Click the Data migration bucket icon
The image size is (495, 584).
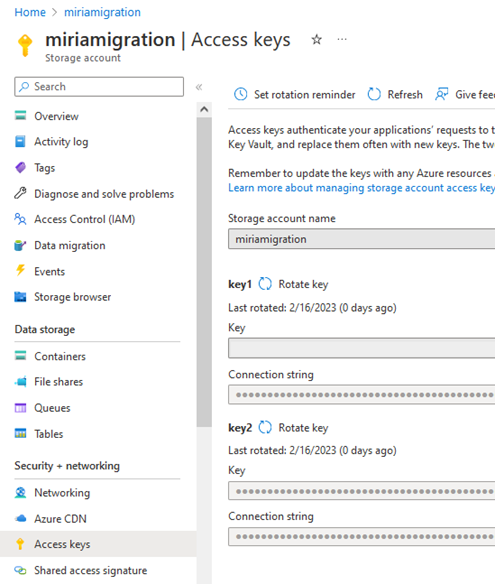[x=20, y=245]
